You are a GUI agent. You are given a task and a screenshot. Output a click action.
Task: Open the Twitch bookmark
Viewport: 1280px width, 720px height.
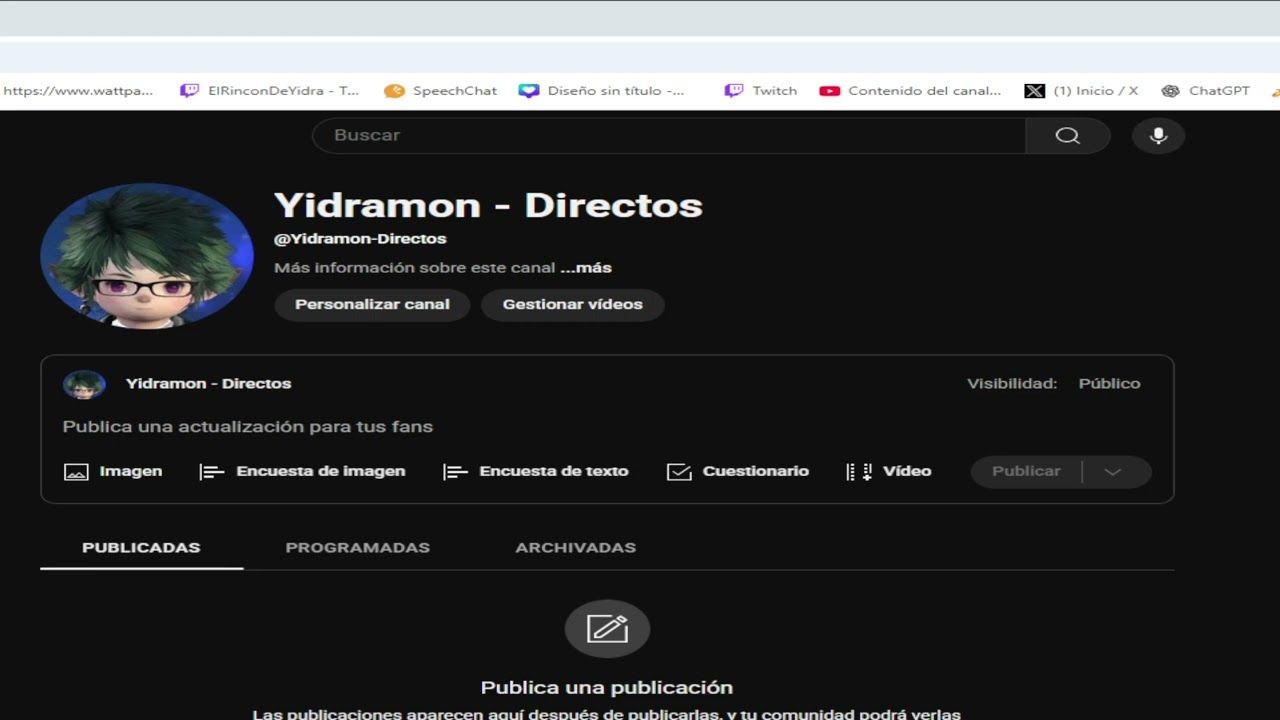pyautogui.click(x=762, y=91)
